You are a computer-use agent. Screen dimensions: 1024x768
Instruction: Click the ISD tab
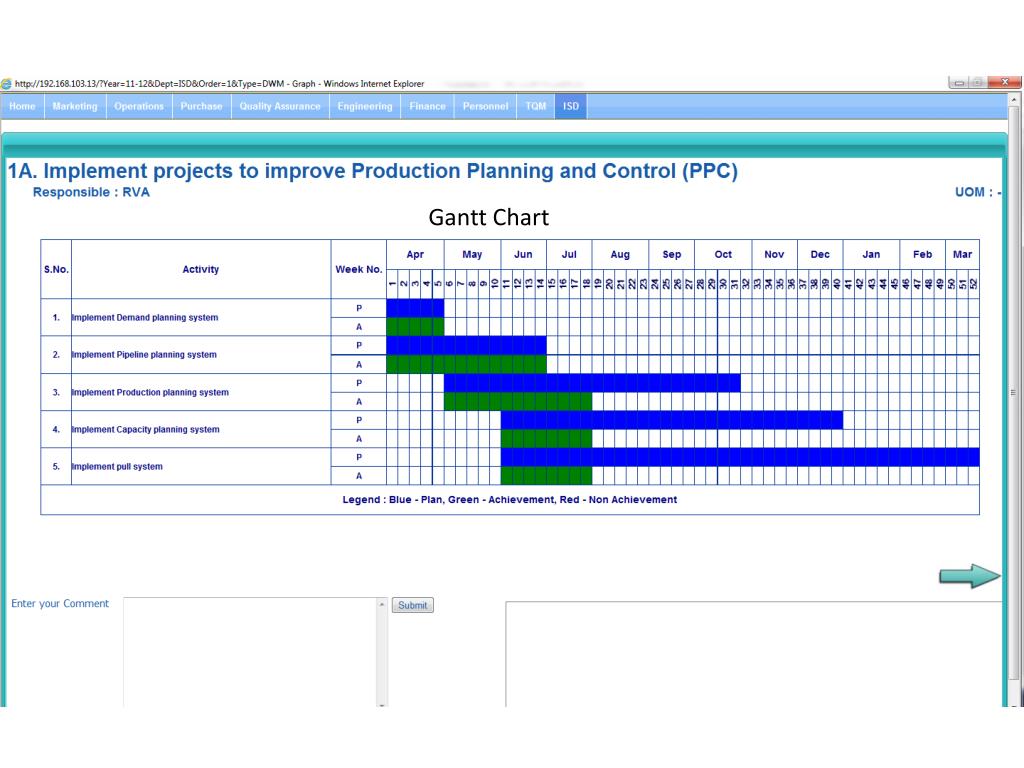pyautogui.click(x=570, y=106)
